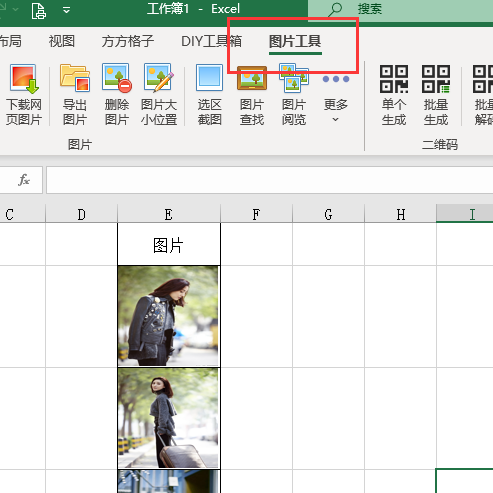Click the cell containing 图片 header text

click(169, 244)
